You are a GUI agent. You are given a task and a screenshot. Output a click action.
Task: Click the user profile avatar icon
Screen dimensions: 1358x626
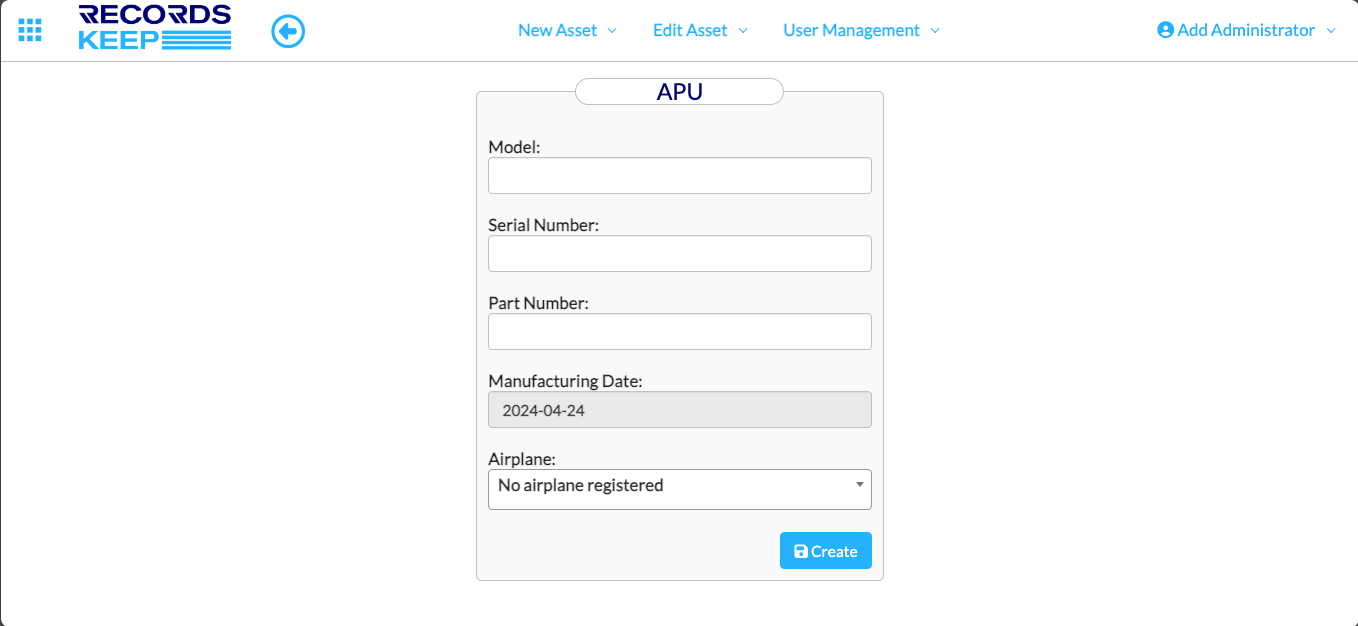click(x=1165, y=30)
